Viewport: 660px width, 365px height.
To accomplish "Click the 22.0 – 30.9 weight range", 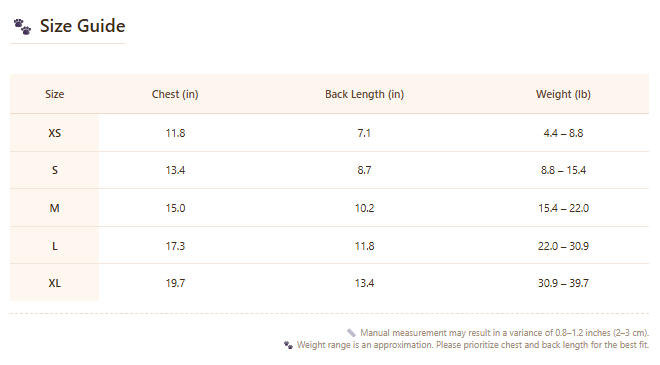I will pos(563,246).
